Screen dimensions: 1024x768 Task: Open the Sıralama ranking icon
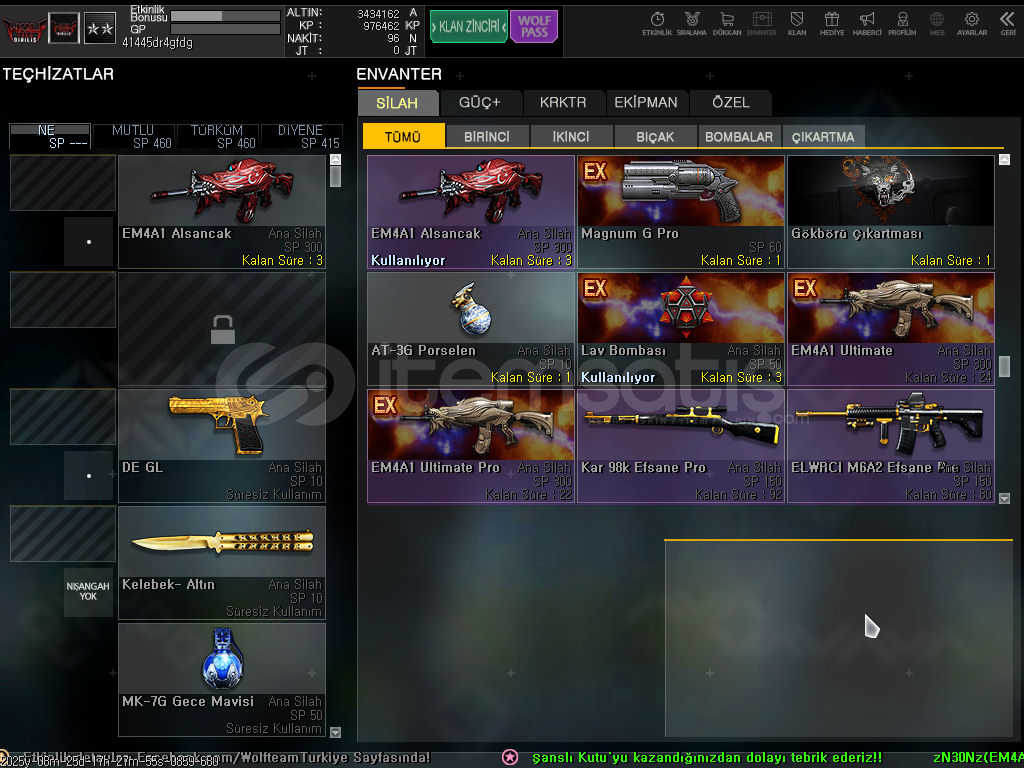pos(692,24)
